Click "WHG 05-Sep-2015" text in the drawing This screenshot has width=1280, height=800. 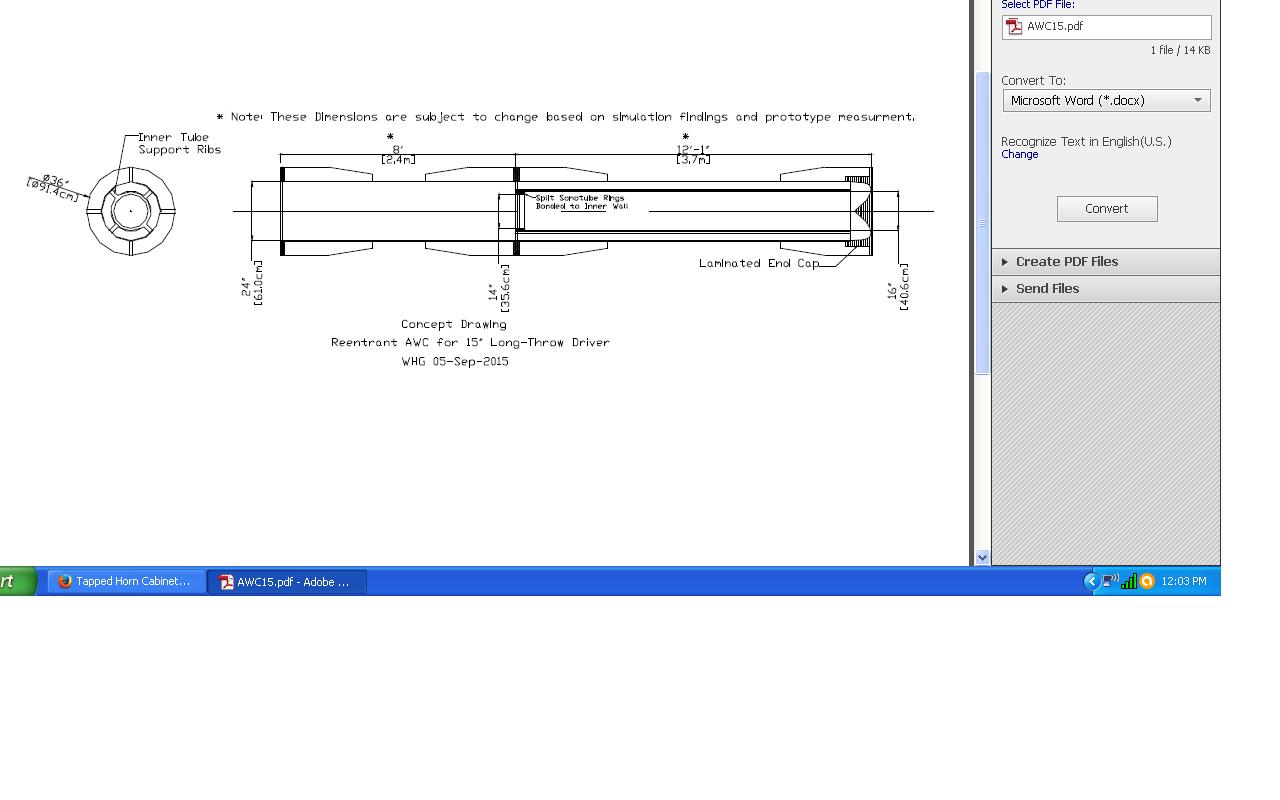(455, 361)
